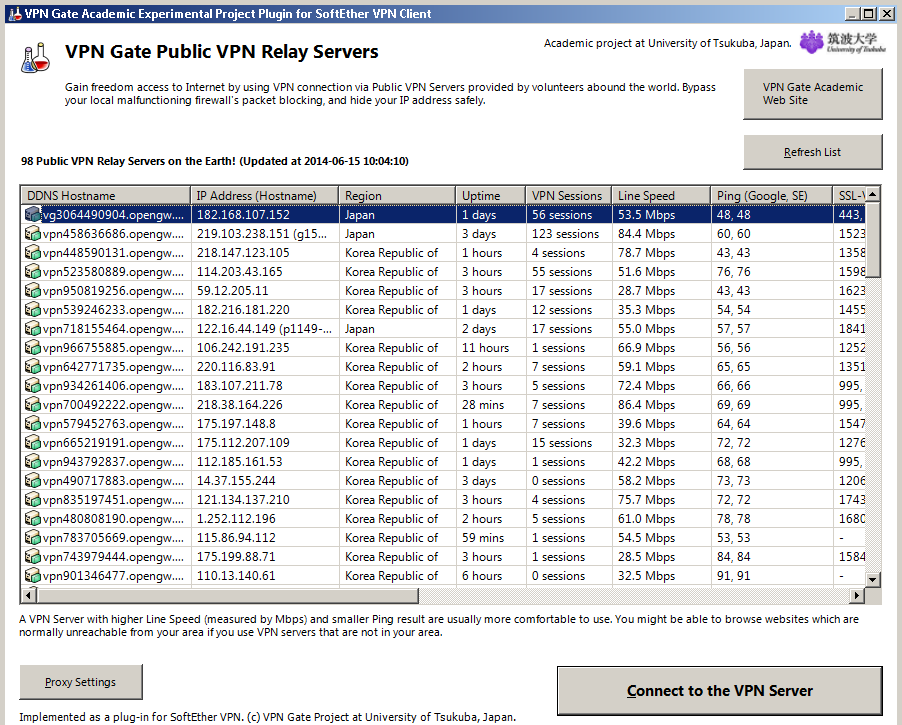Click the 75.7 Mbps line speed cell
Screen dimensions: 902x725
647,499
